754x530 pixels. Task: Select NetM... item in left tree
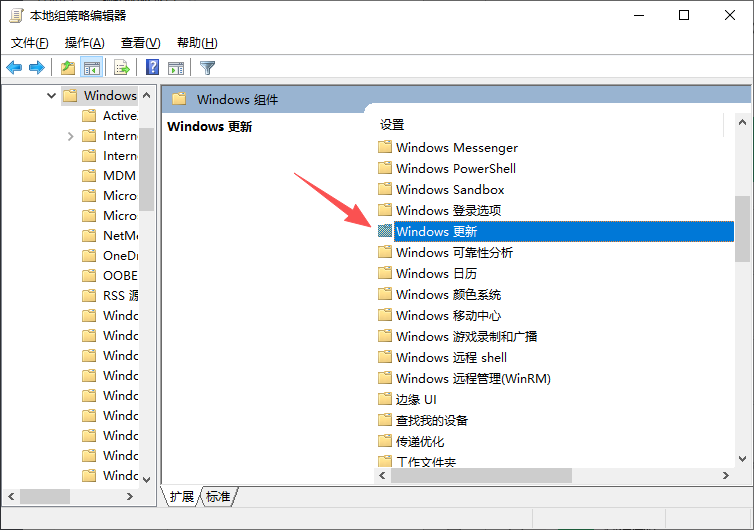[x=120, y=236]
